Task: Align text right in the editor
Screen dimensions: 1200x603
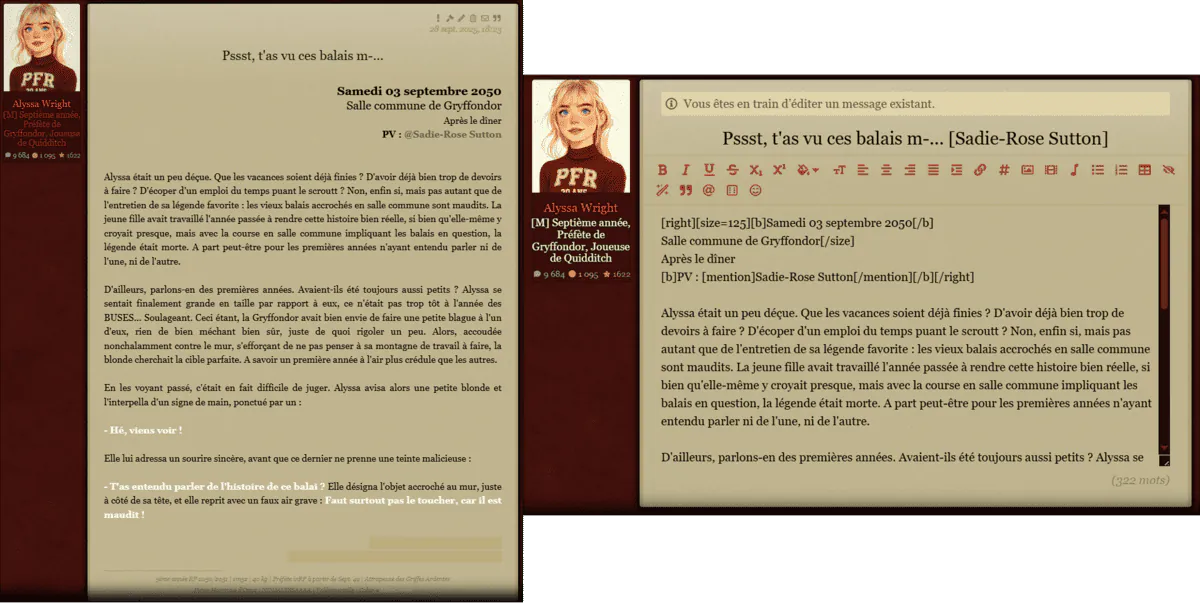Action: [x=910, y=170]
